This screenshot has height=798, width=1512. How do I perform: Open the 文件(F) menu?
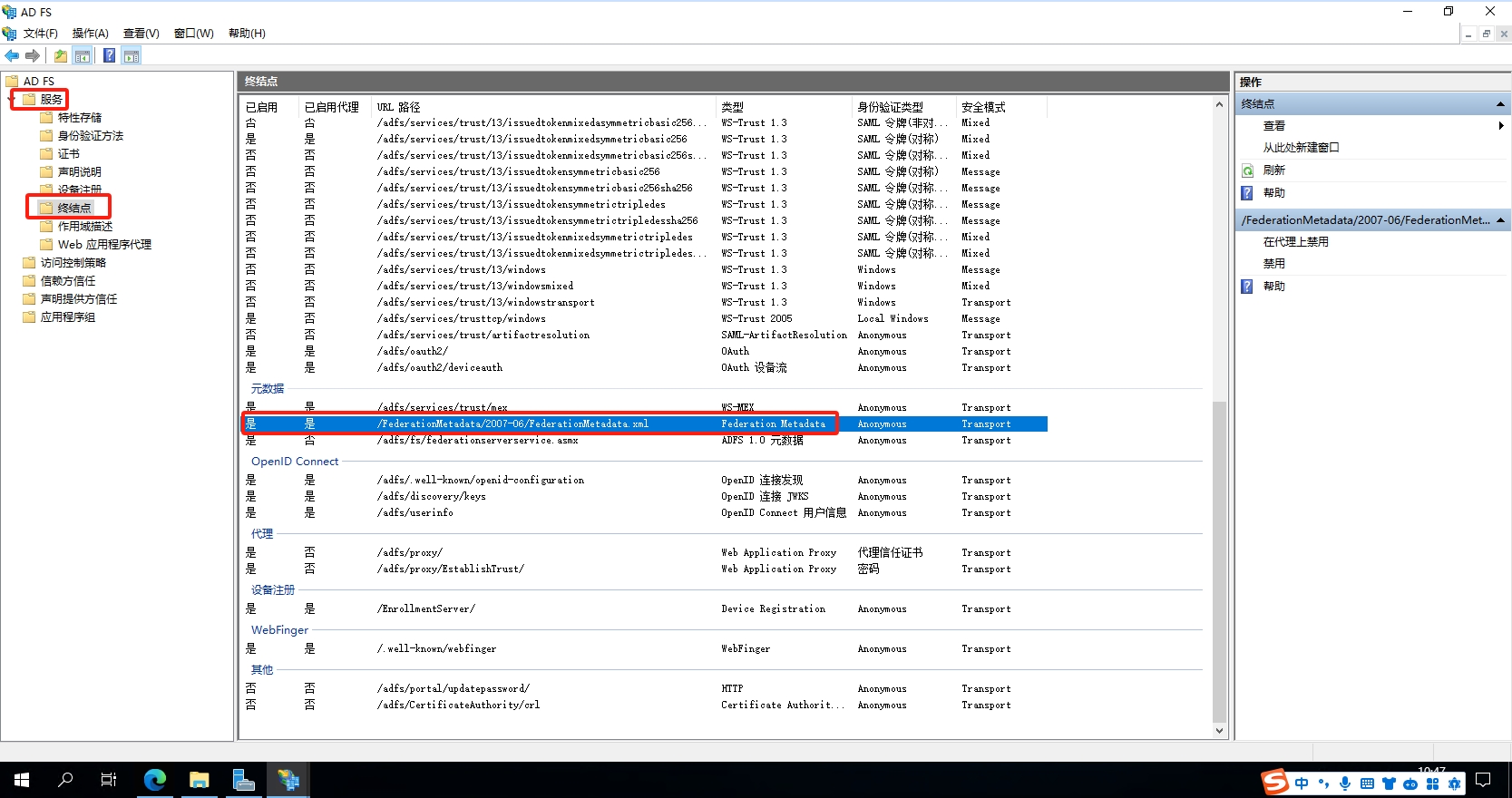(40, 34)
